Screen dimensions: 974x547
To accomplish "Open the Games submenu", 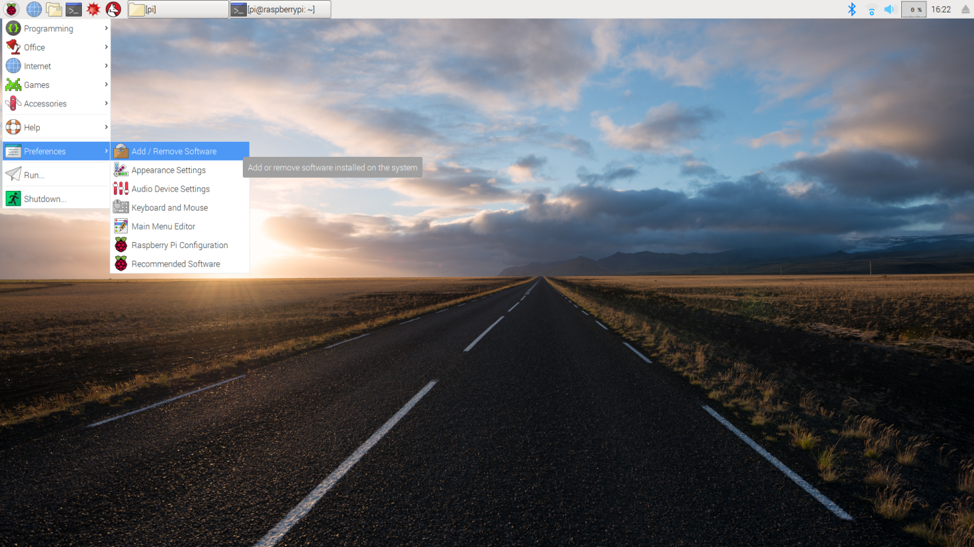I will click(57, 85).
